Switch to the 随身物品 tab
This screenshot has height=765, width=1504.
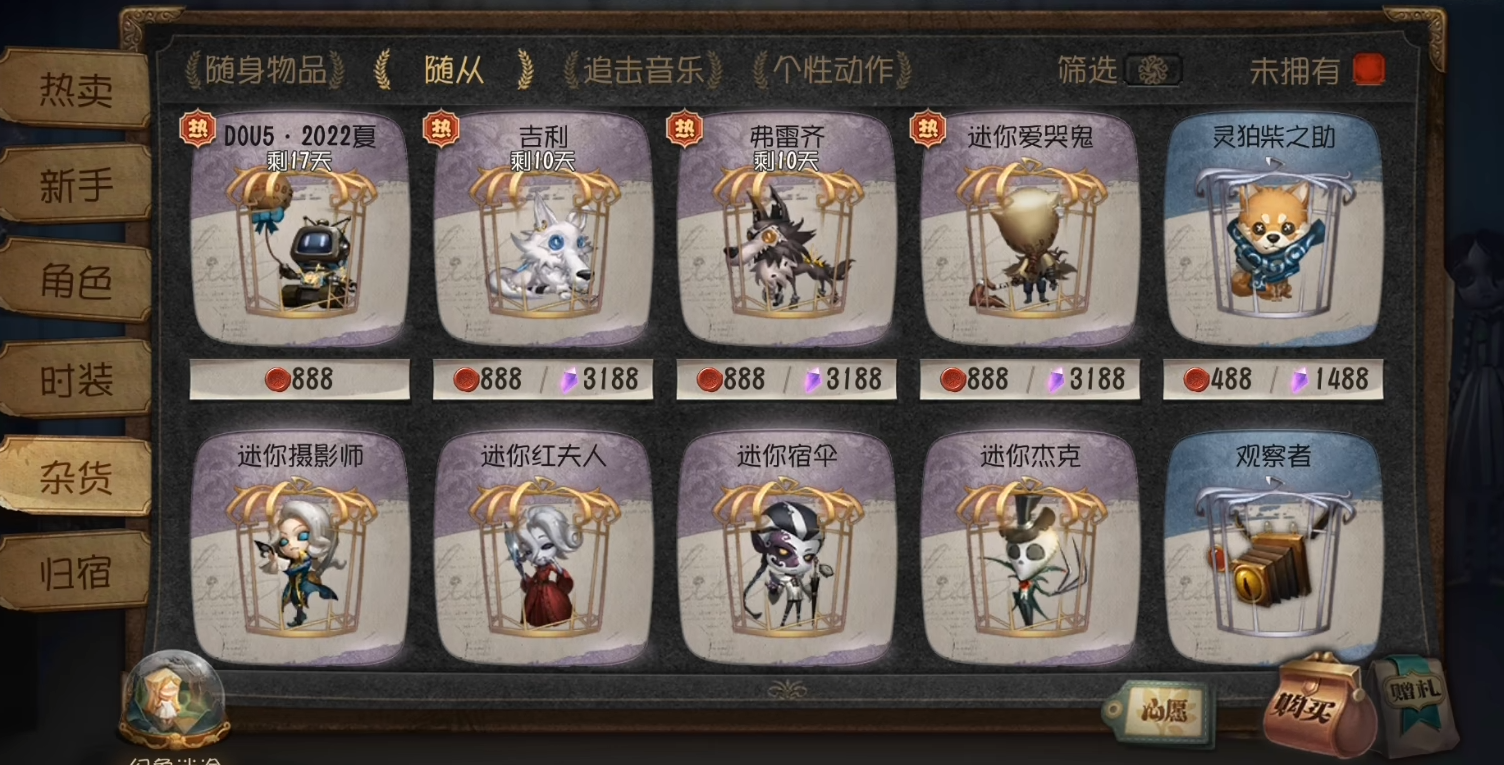coord(265,69)
